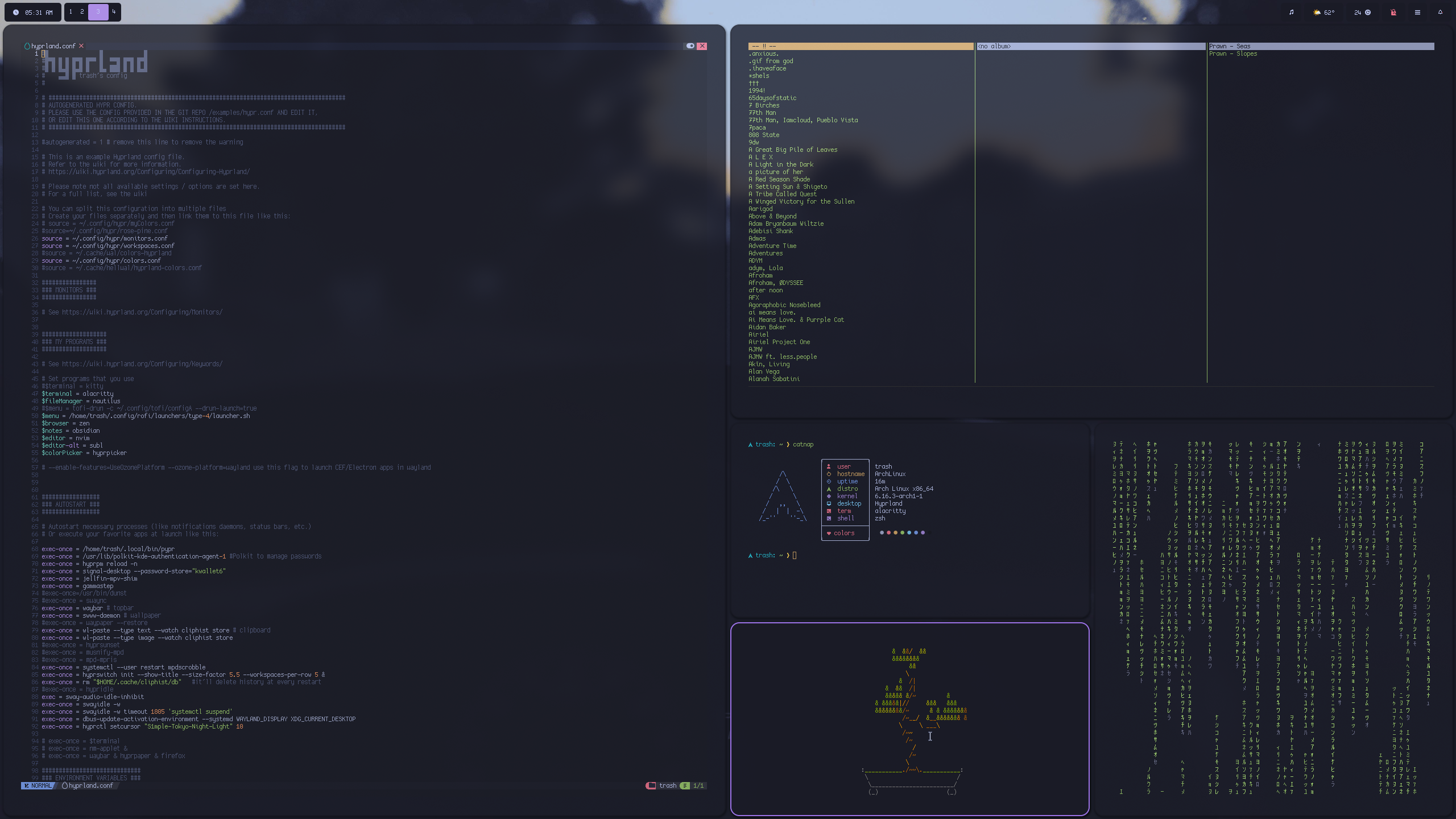This screenshot has height=819, width=1456.
Task: Toggle the theme switch in Neovim tabline
Action: click(690, 46)
